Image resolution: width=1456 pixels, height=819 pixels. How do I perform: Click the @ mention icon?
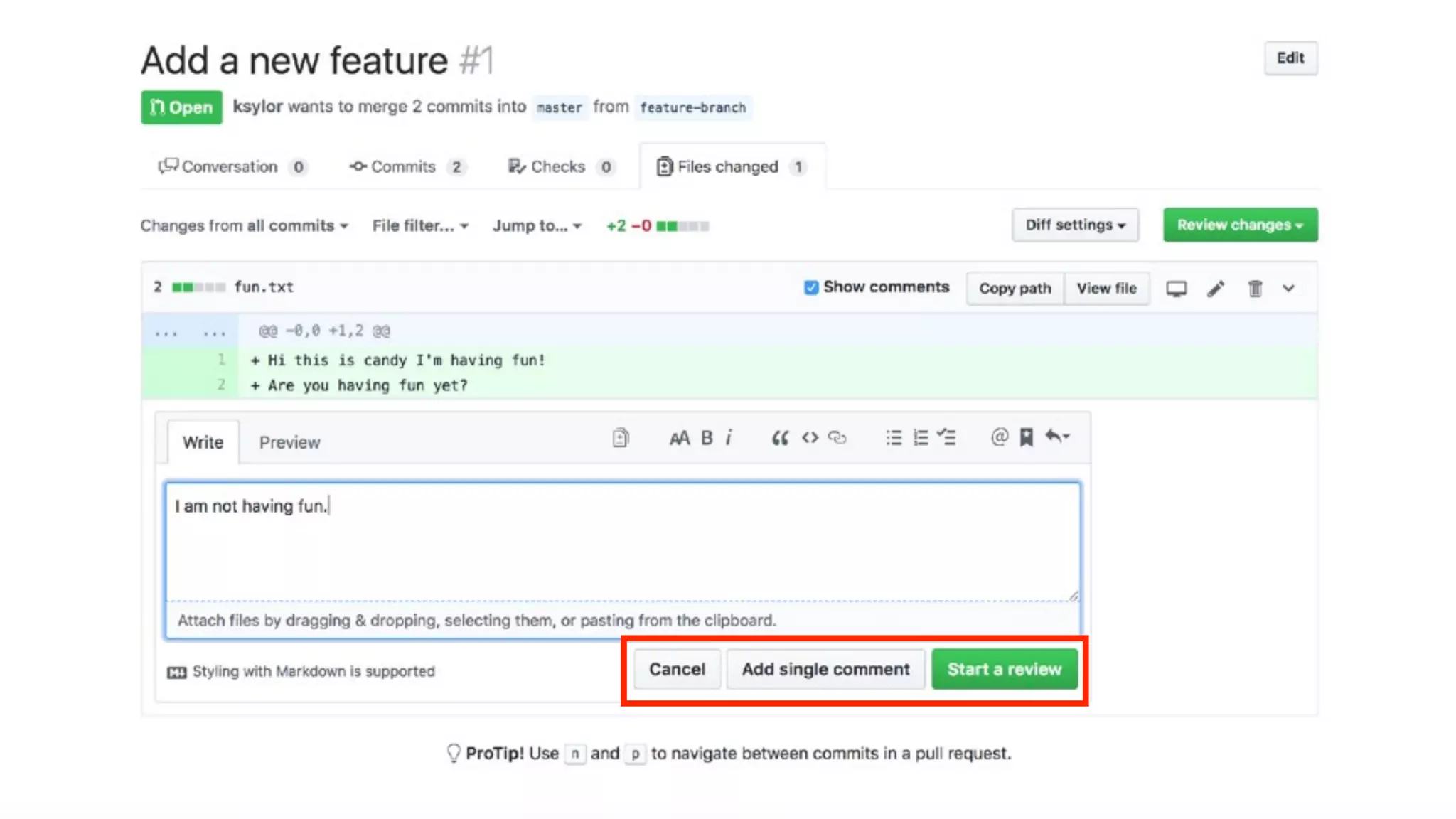click(999, 437)
